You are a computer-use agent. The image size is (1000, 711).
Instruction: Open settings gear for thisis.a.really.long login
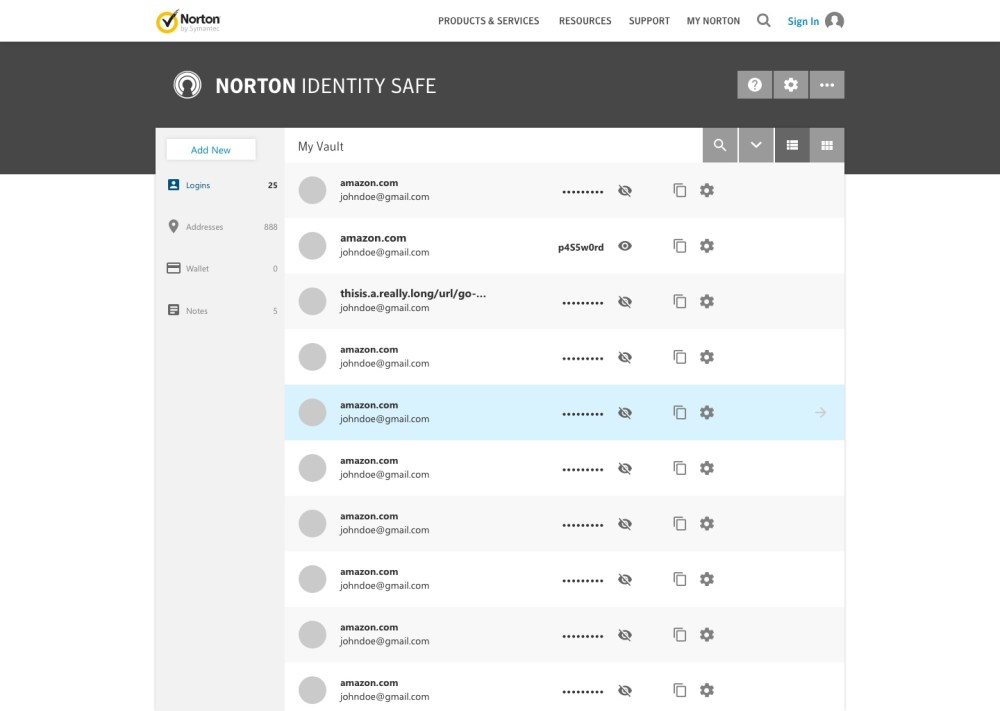point(707,301)
